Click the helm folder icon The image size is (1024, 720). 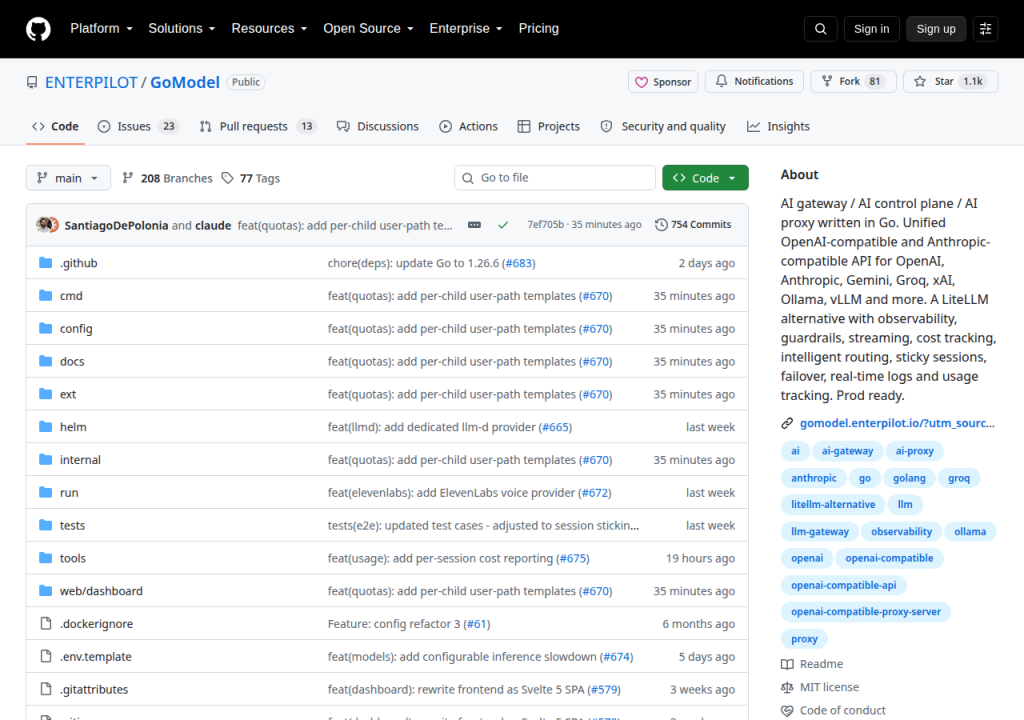click(x=45, y=427)
